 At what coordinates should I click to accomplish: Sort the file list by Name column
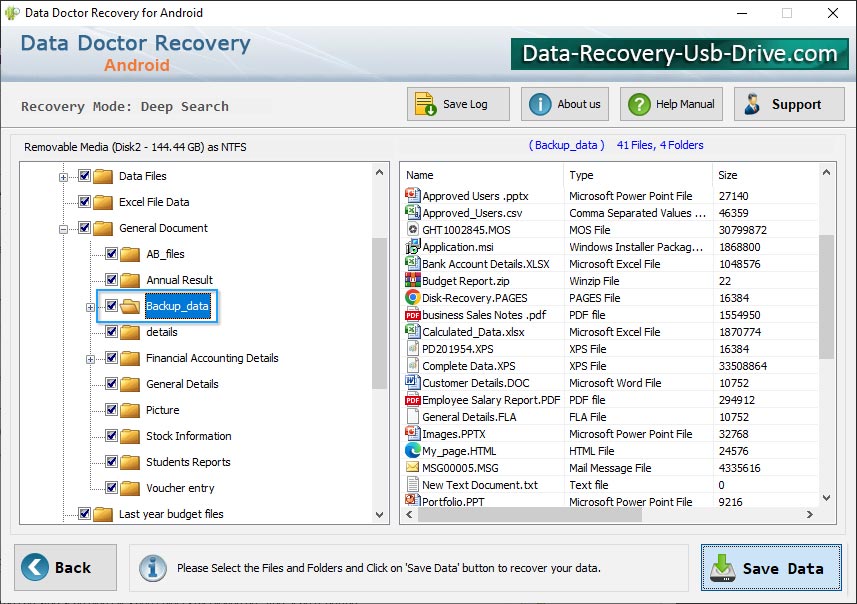pos(483,175)
